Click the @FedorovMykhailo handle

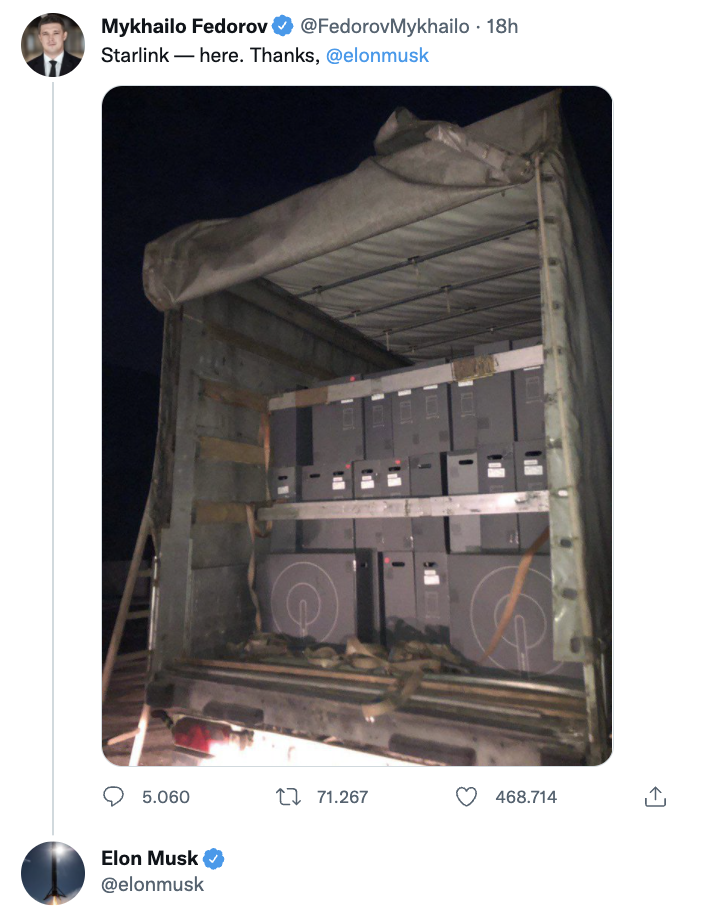(384, 26)
